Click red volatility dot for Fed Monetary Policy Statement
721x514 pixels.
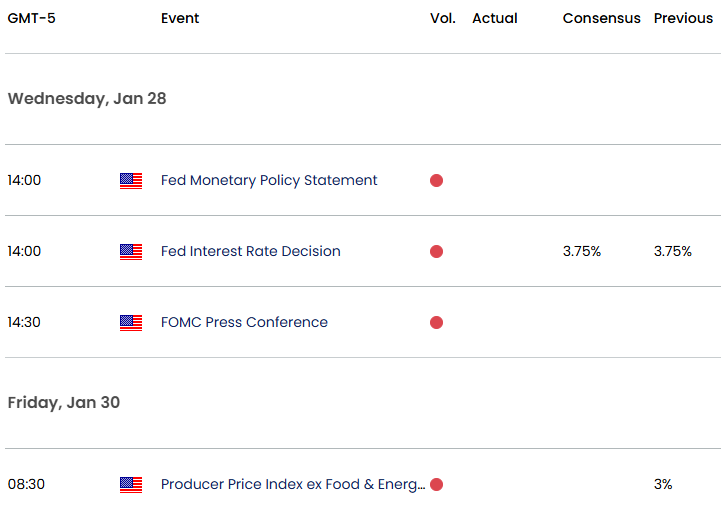[436, 181]
